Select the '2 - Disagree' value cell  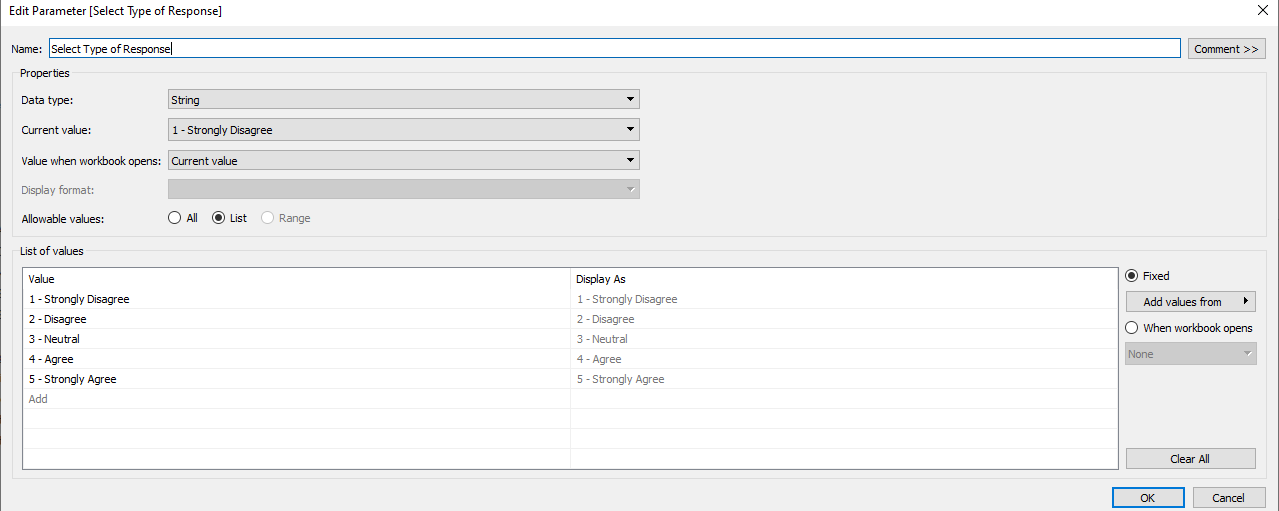[x=58, y=319]
